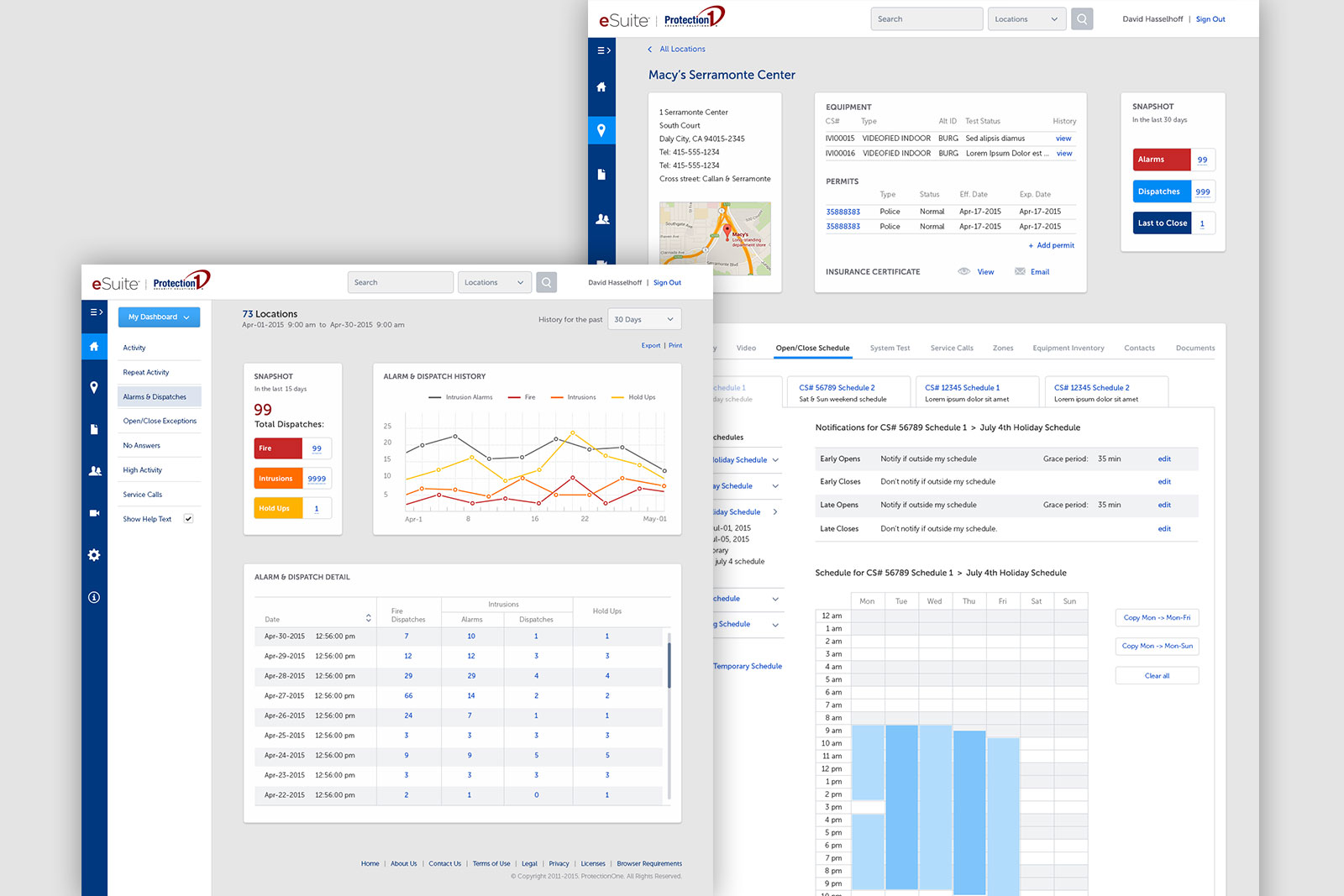The image size is (1344, 896).
Task: Sort the table by Date column arrows
Action: [x=368, y=618]
